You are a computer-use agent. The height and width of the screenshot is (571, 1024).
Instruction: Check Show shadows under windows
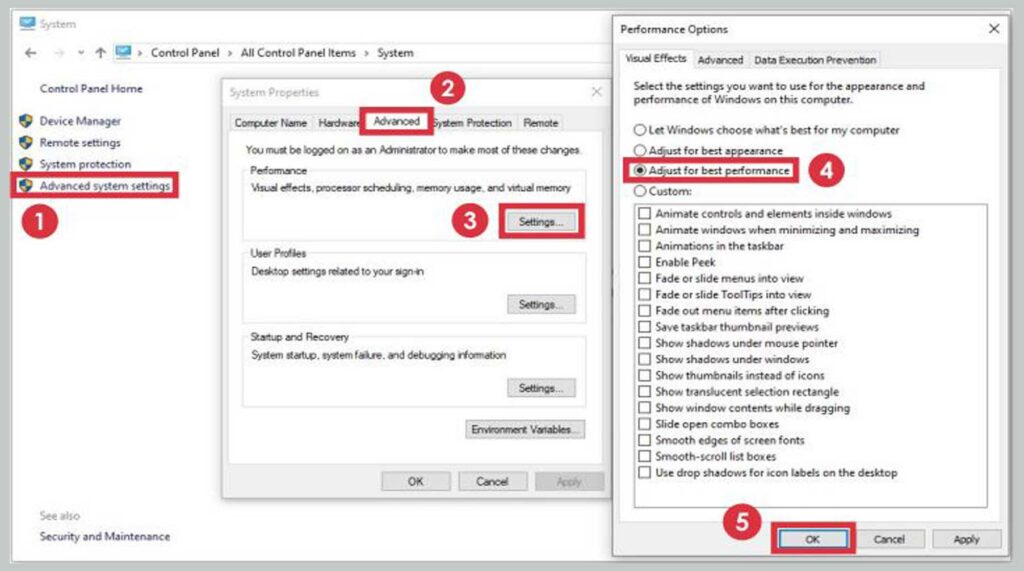click(645, 359)
